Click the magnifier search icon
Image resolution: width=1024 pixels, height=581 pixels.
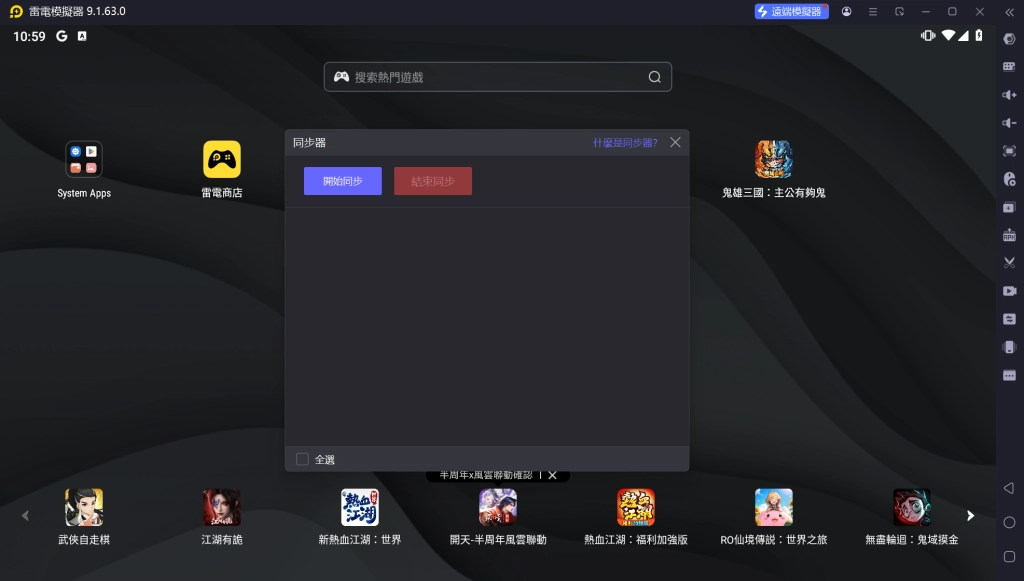coord(654,77)
